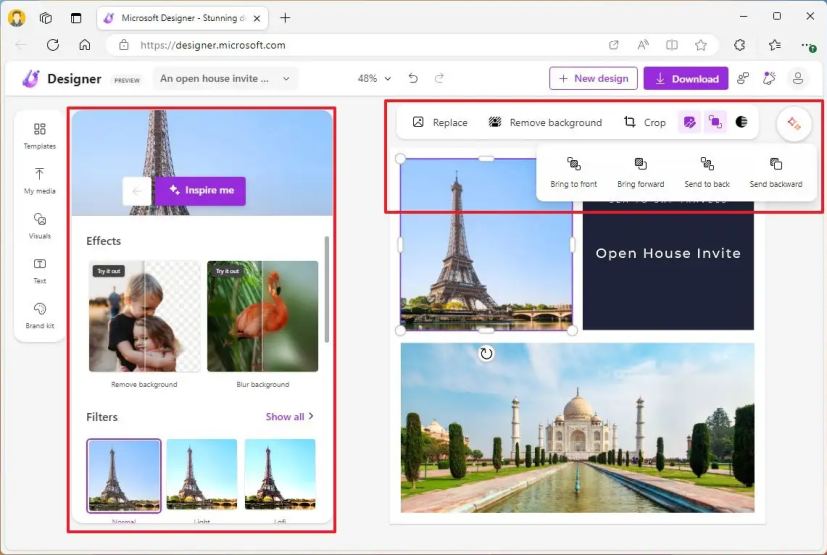Screen dimensions: 827x555
Task: Open the design name dropdown
Action: coord(226,79)
